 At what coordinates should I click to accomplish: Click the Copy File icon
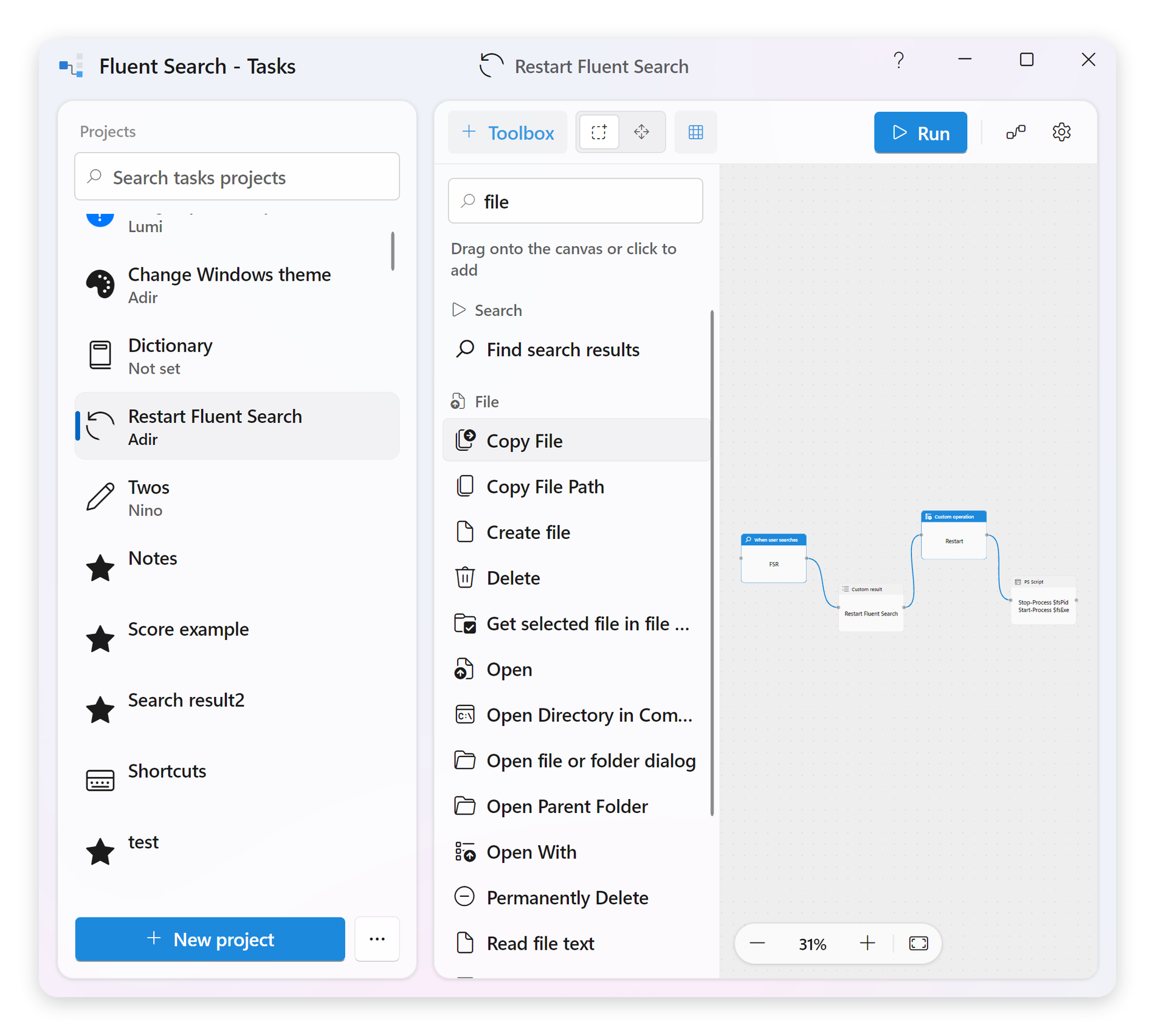pyautogui.click(x=465, y=440)
